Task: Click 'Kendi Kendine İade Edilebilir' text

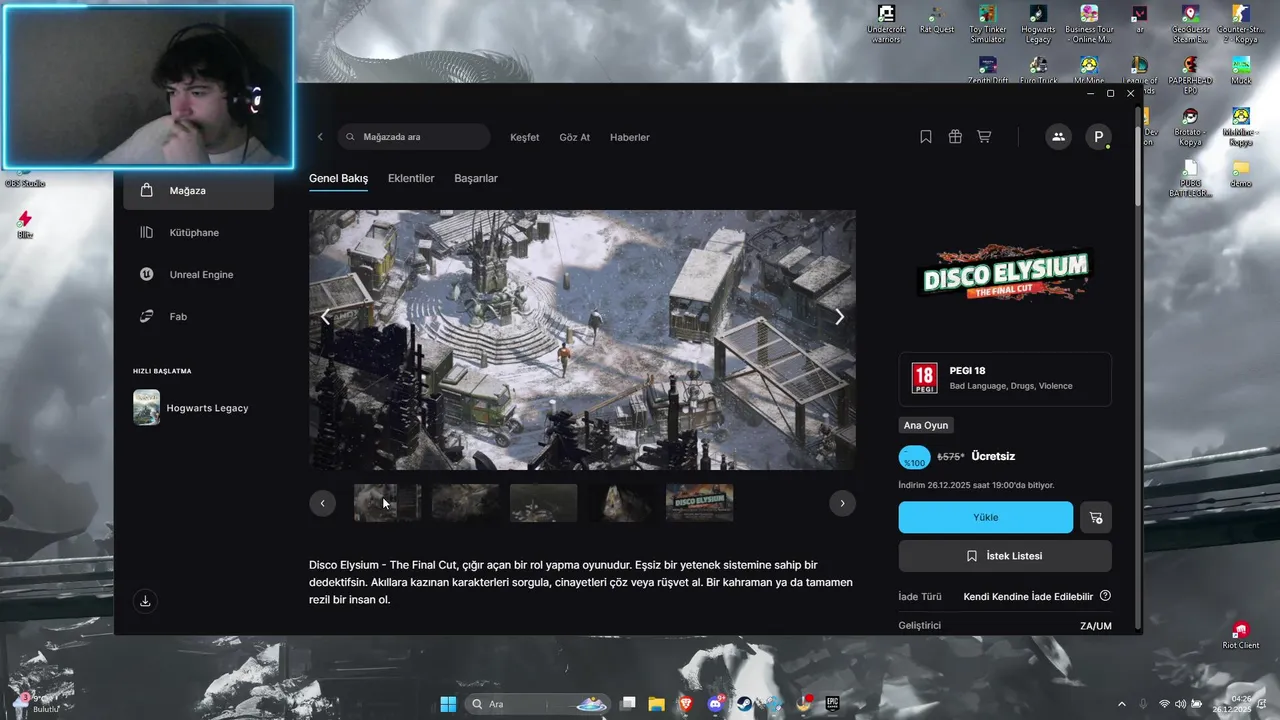Action: 1028,596
